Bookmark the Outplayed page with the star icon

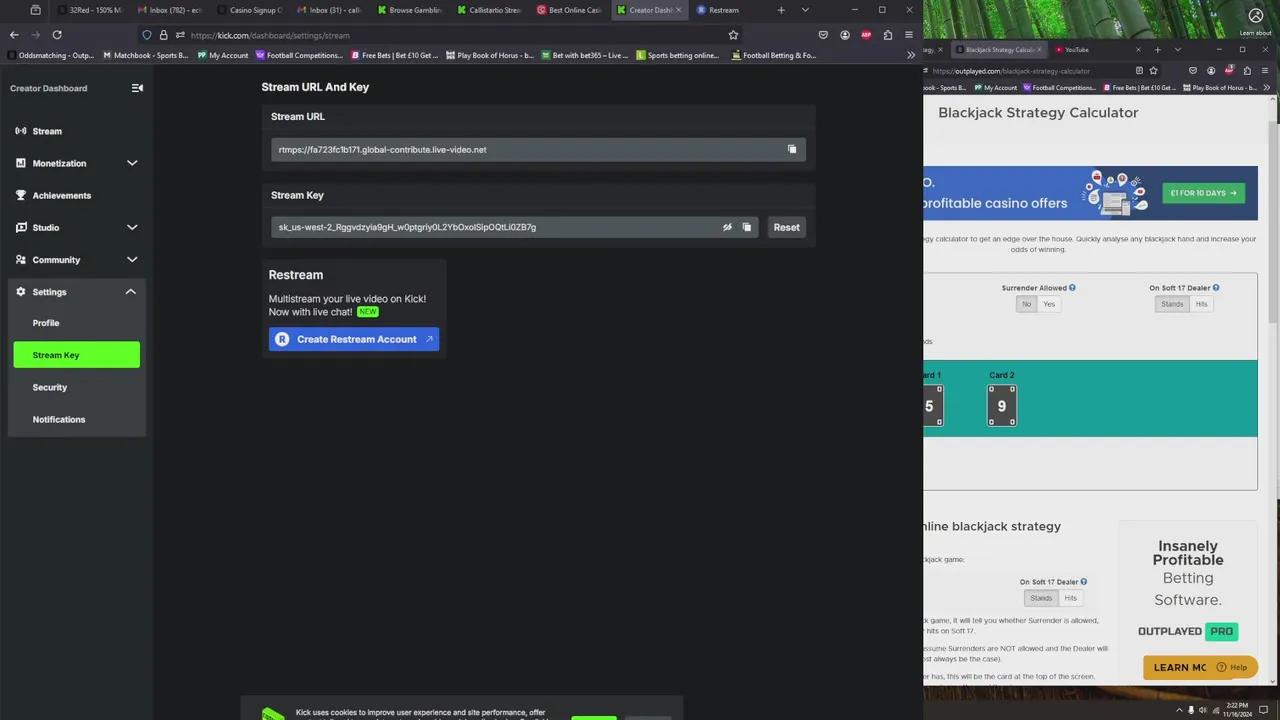(1154, 71)
